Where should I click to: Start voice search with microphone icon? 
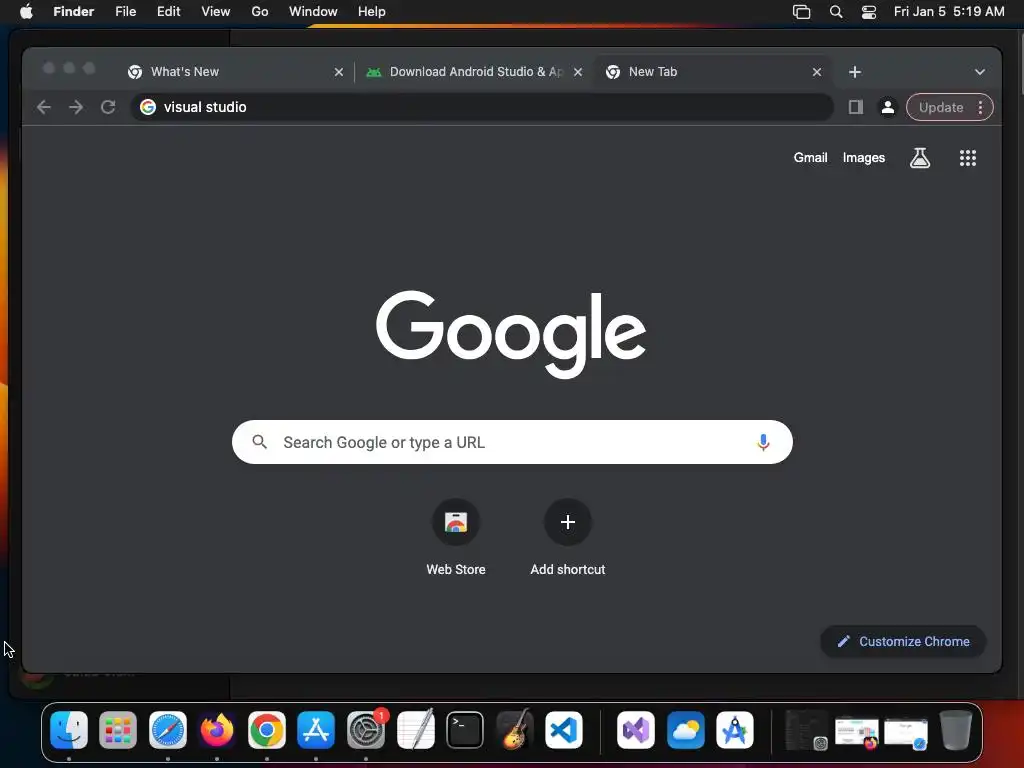click(763, 442)
